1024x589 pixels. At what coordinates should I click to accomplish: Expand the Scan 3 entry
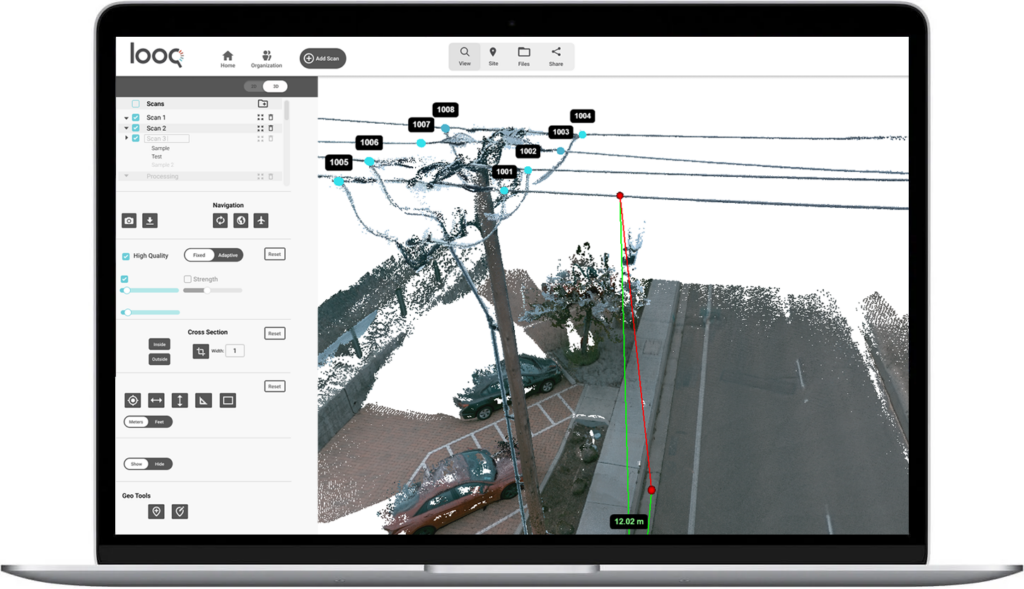click(126, 137)
